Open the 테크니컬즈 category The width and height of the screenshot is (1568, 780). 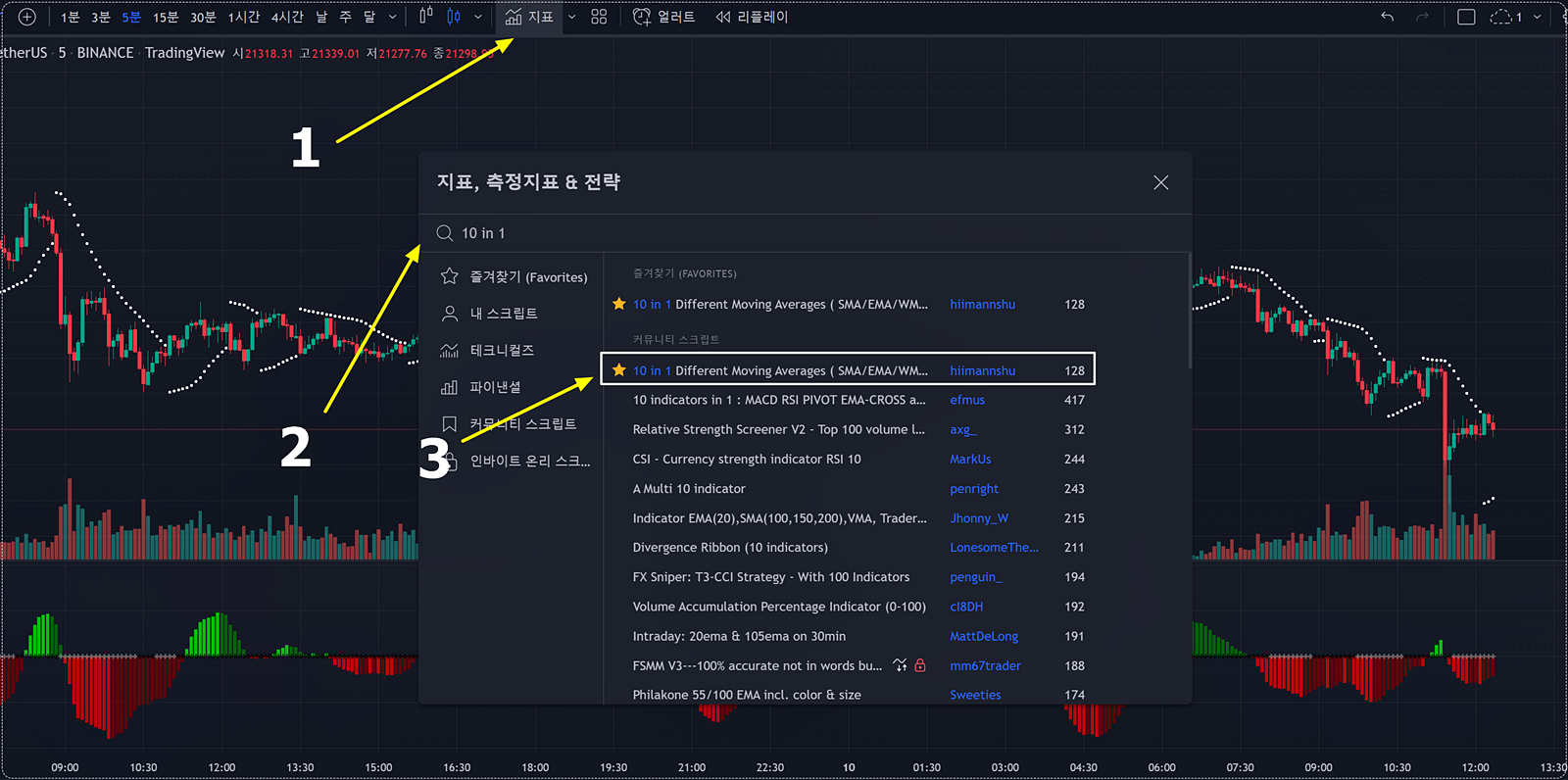[488, 351]
